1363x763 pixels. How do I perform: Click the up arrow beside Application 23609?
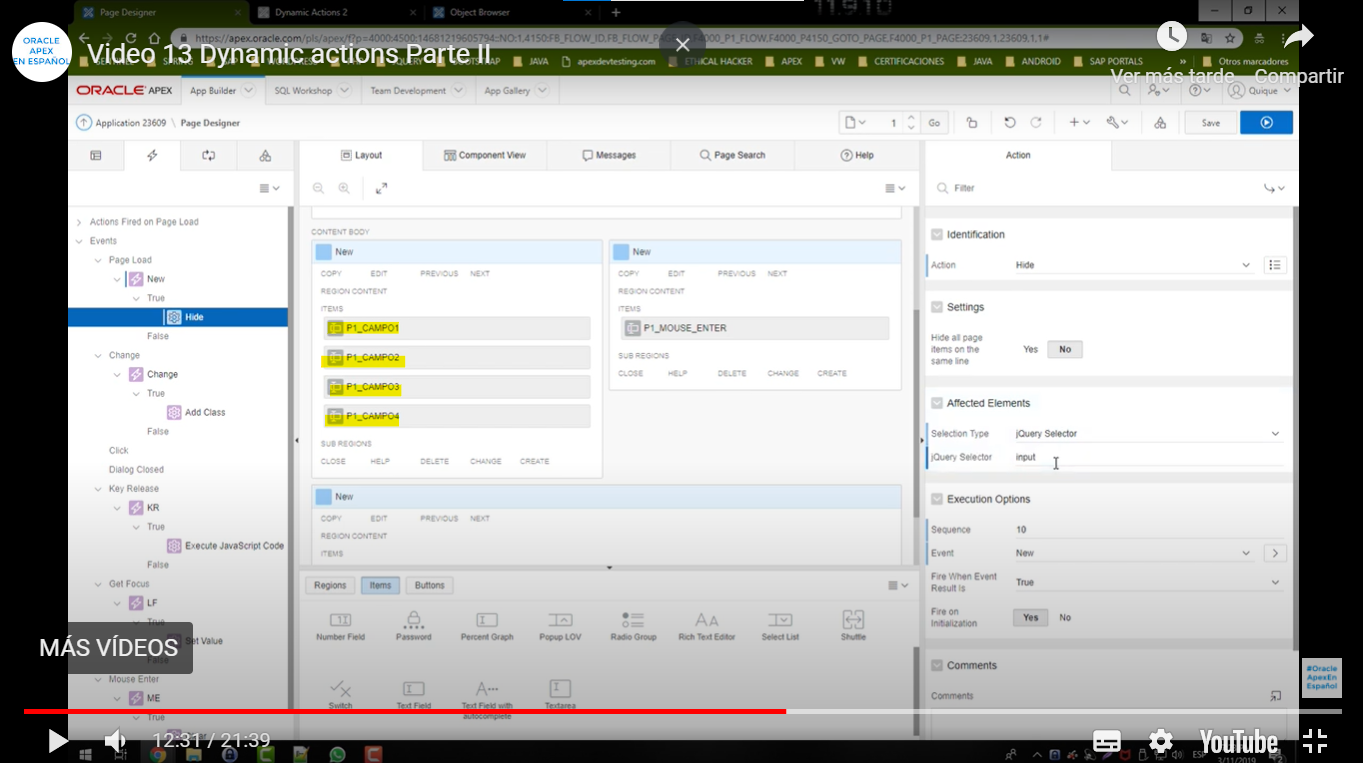coord(83,123)
